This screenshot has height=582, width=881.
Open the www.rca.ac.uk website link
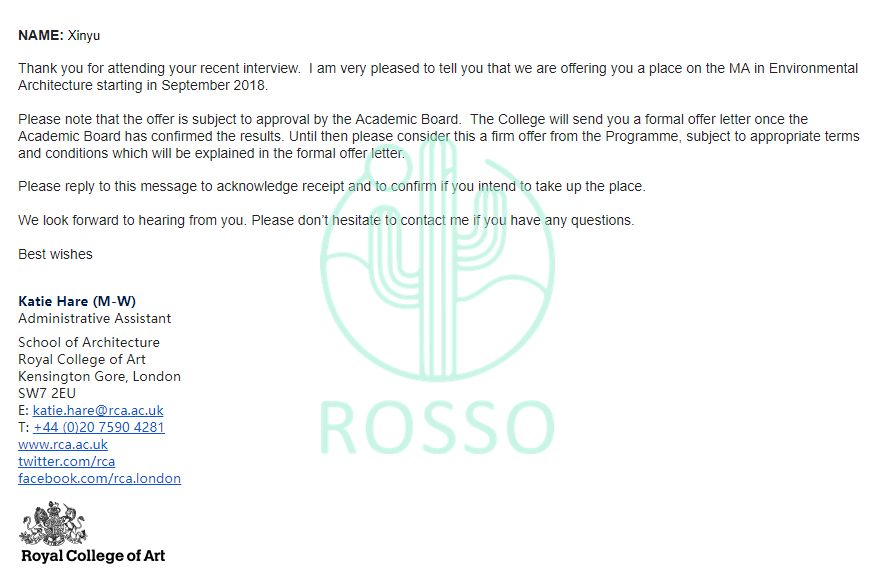(x=63, y=444)
